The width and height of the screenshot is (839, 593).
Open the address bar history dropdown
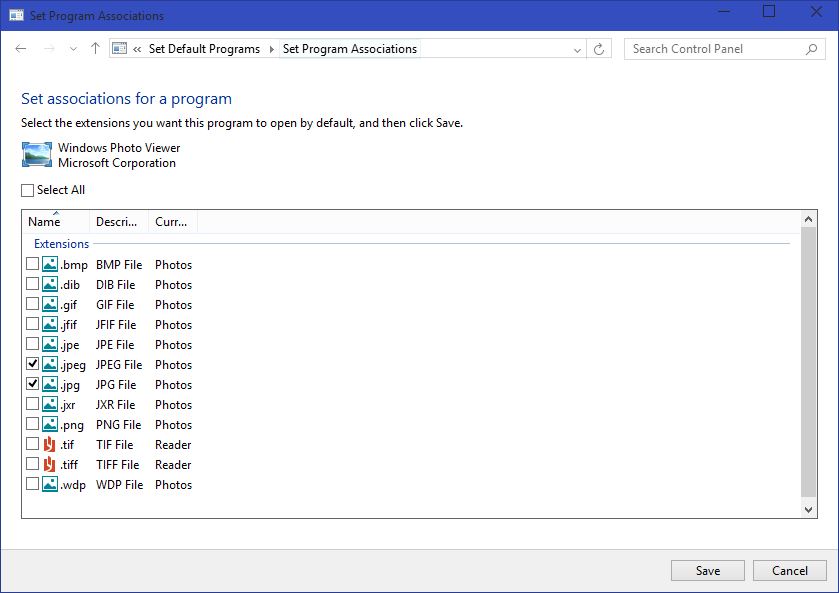[x=577, y=50]
